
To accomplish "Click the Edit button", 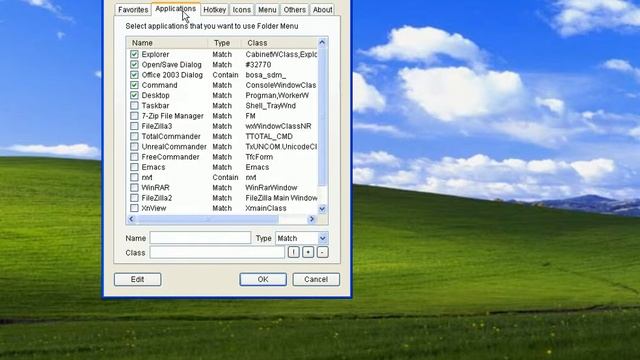I will [x=138, y=279].
